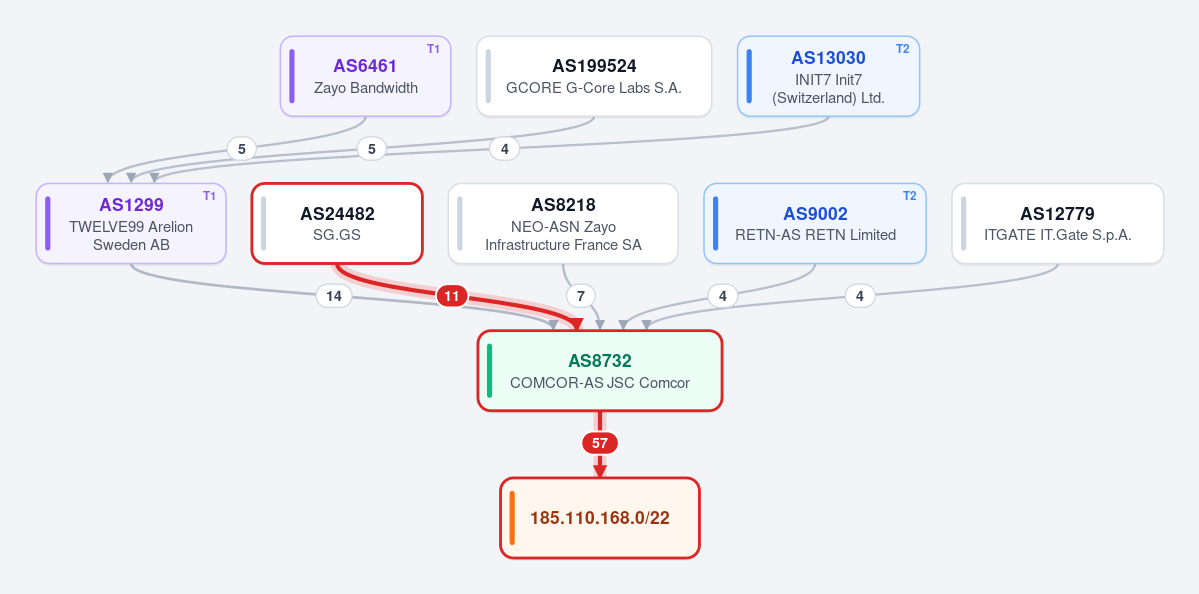Select the AS1299 TWELVE99 Arelion node

[131, 223]
